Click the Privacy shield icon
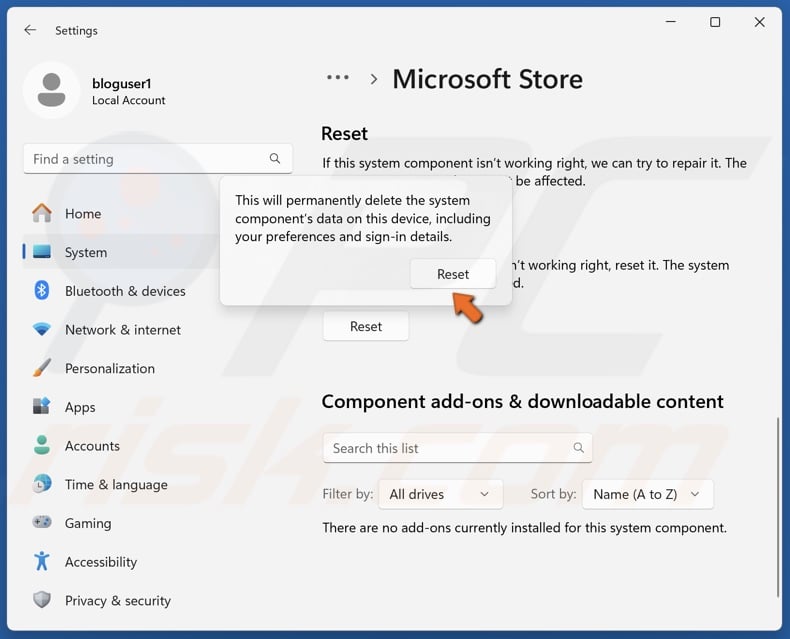 click(42, 600)
